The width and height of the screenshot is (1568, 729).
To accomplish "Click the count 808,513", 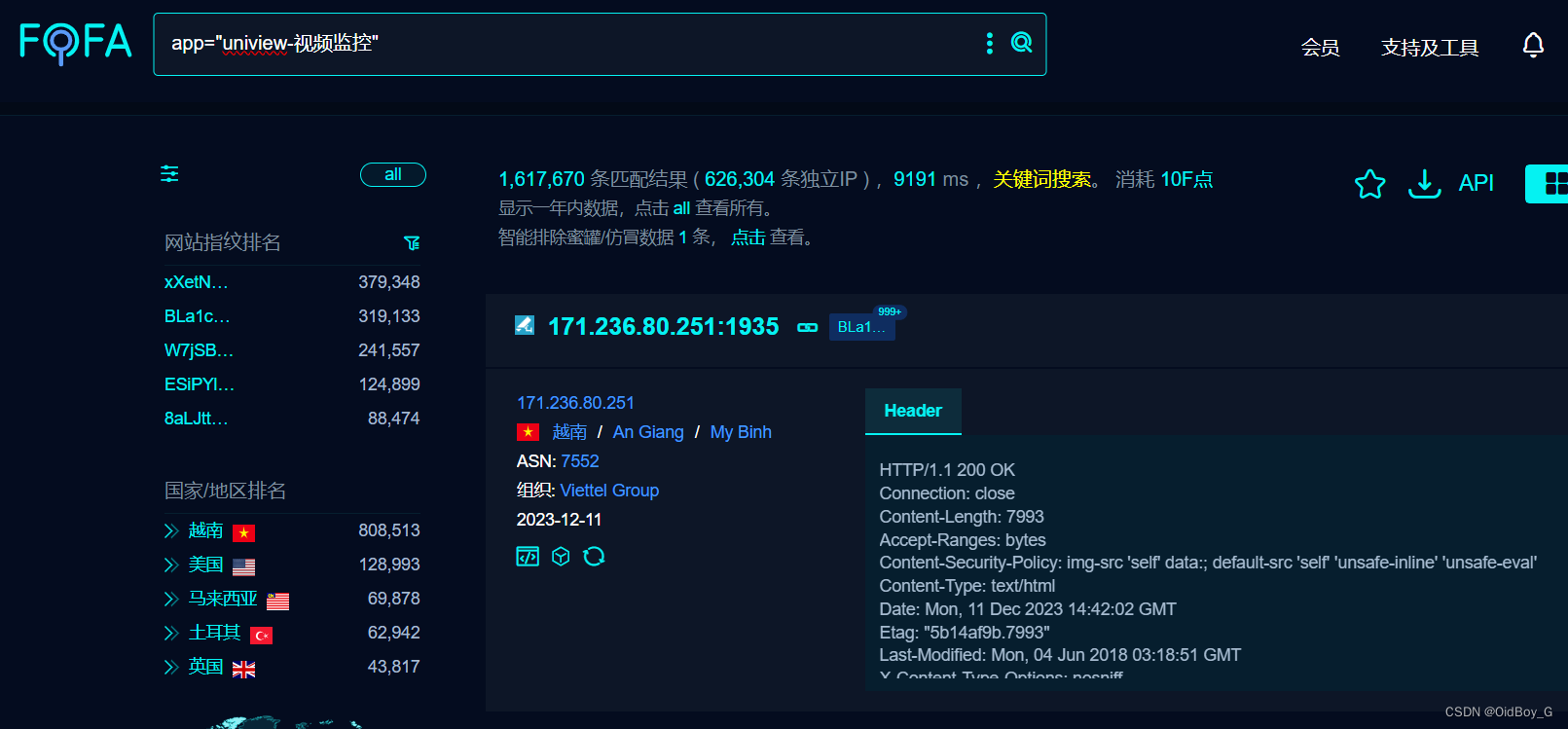I will click(389, 530).
